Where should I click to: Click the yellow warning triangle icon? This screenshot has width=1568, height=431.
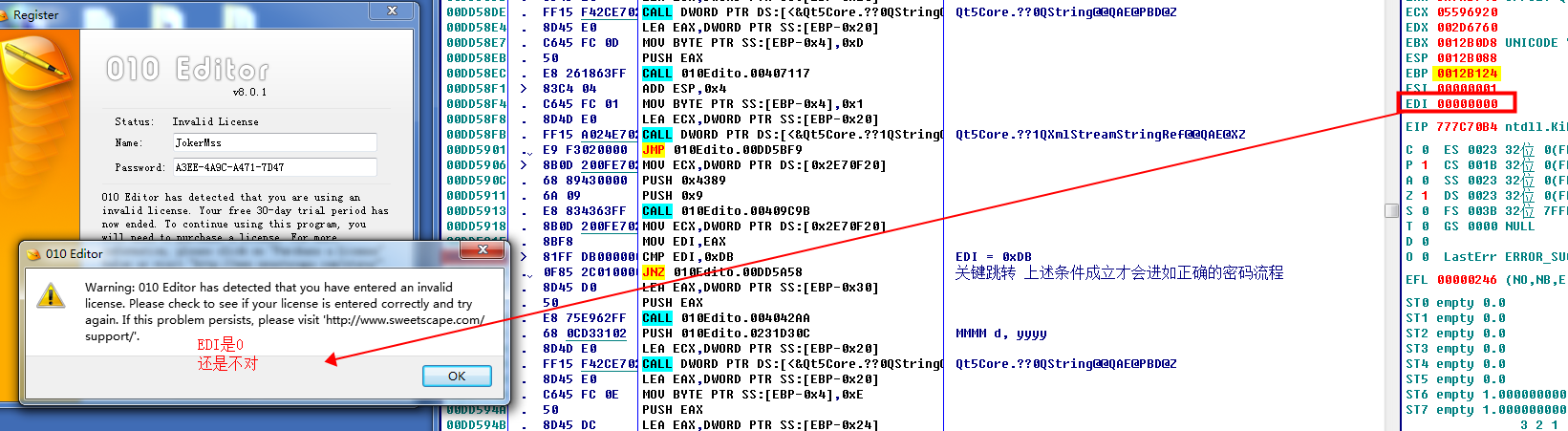51,295
